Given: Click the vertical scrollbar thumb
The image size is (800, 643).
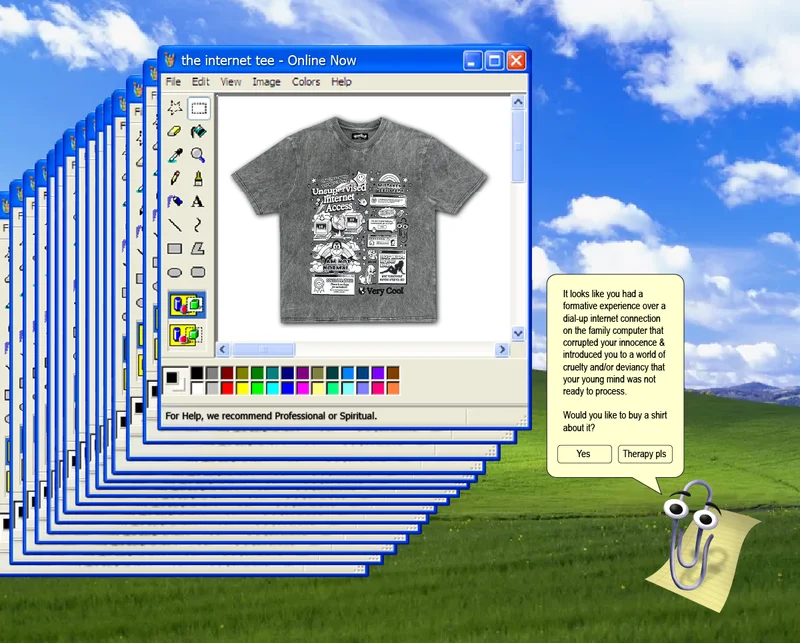Looking at the screenshot, I should (x=518, y=146).
